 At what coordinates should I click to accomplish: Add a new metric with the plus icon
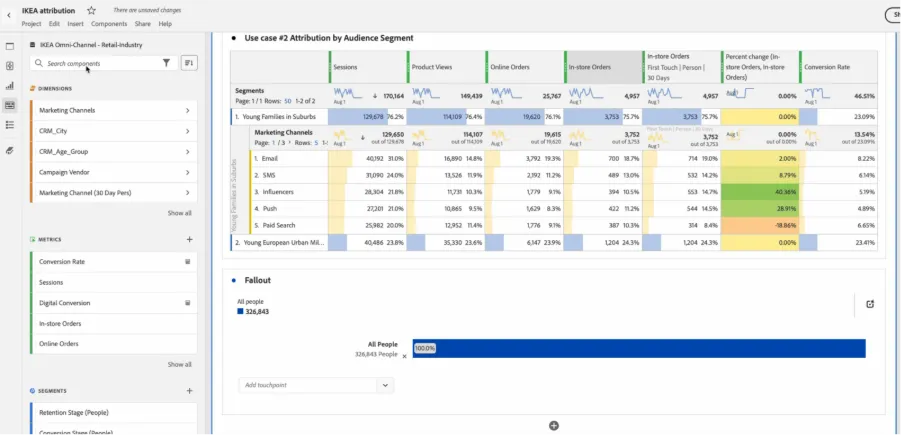(x=189, y=239)
